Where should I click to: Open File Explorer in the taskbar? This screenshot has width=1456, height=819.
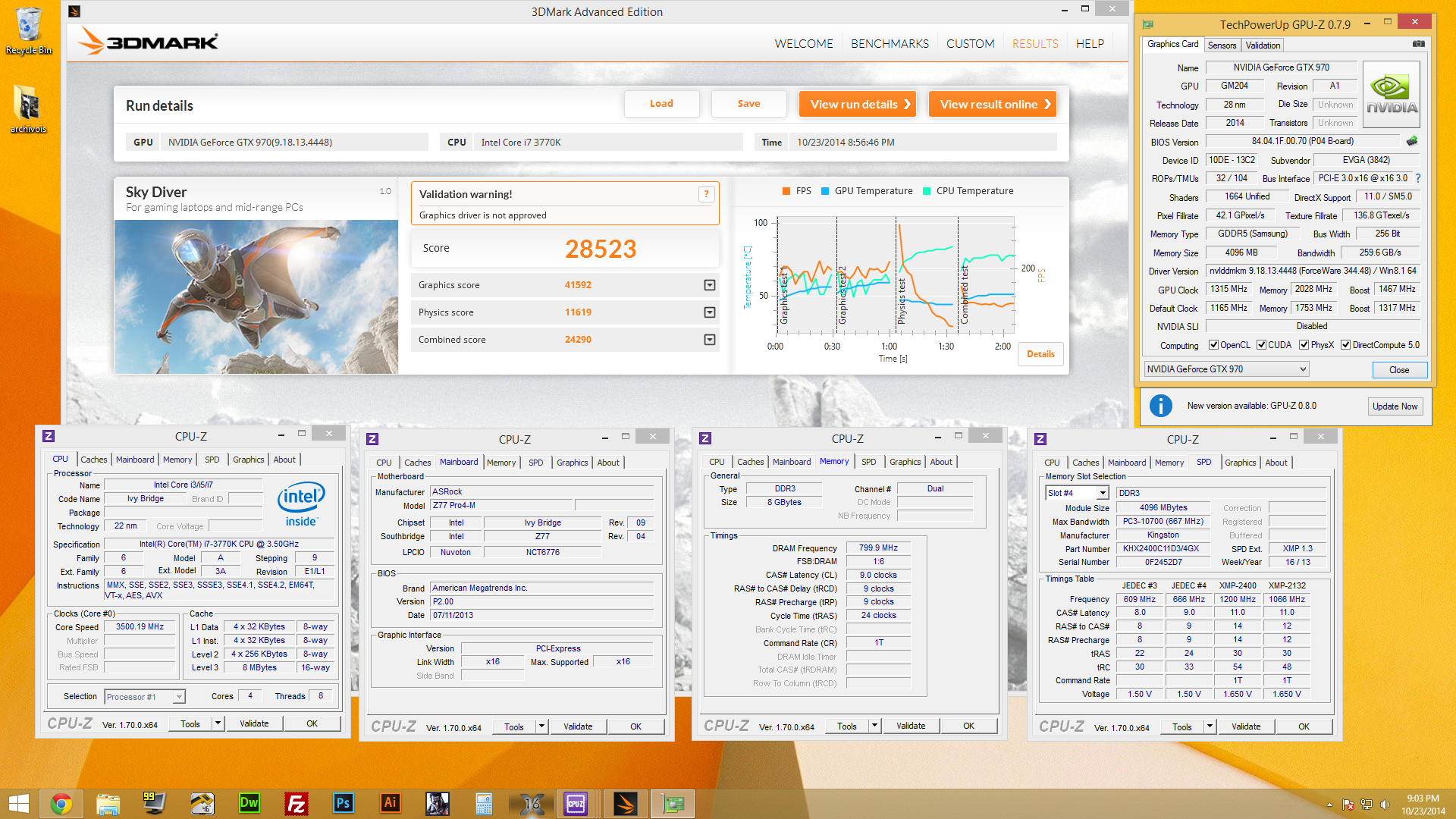pyautogui.click(x=108, y=804)
